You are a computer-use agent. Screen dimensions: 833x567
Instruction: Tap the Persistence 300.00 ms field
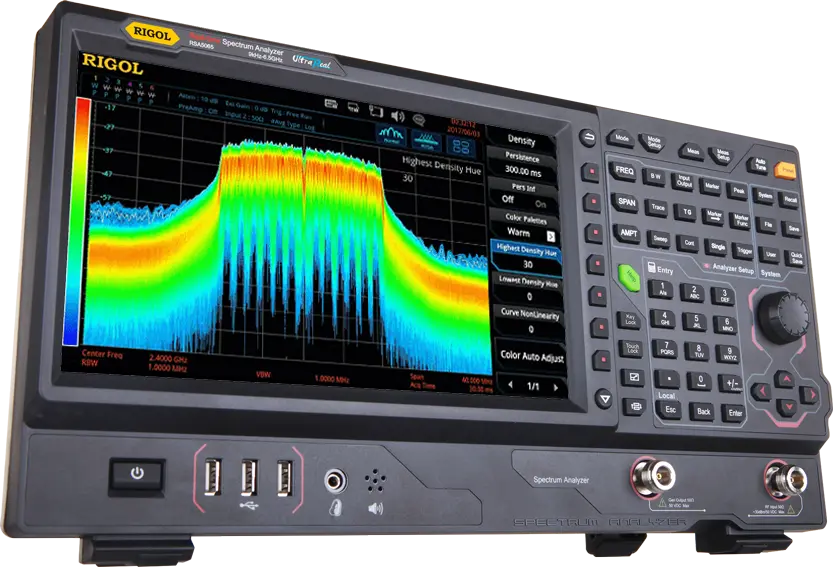(523, 165)
